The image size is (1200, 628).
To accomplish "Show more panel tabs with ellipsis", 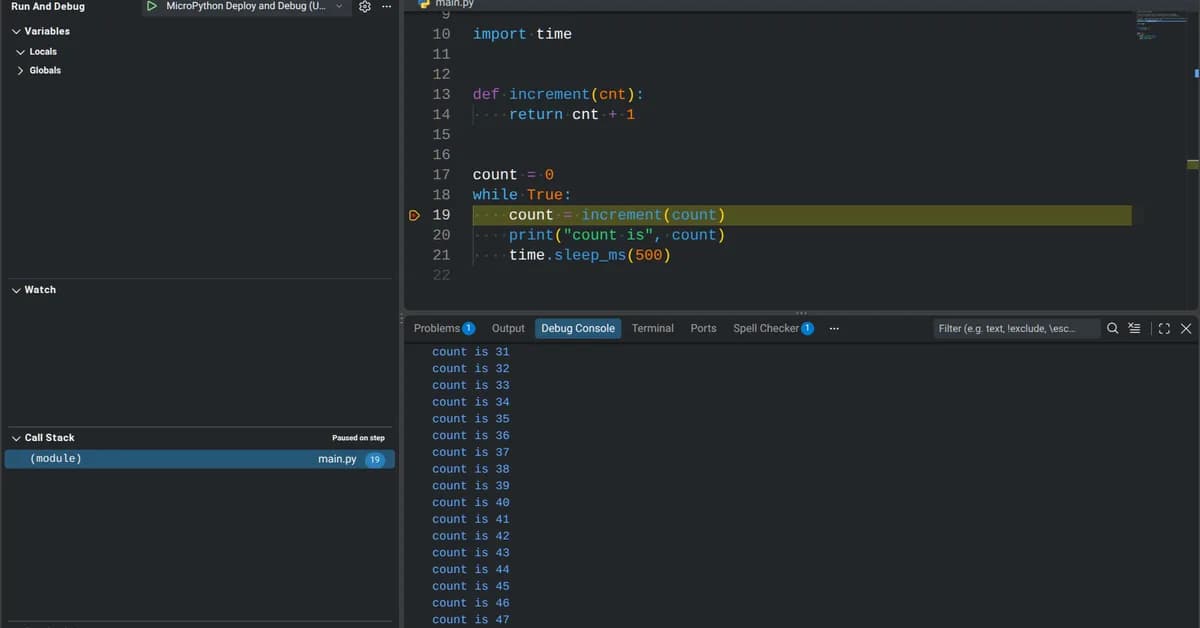I will coord(834,328).
